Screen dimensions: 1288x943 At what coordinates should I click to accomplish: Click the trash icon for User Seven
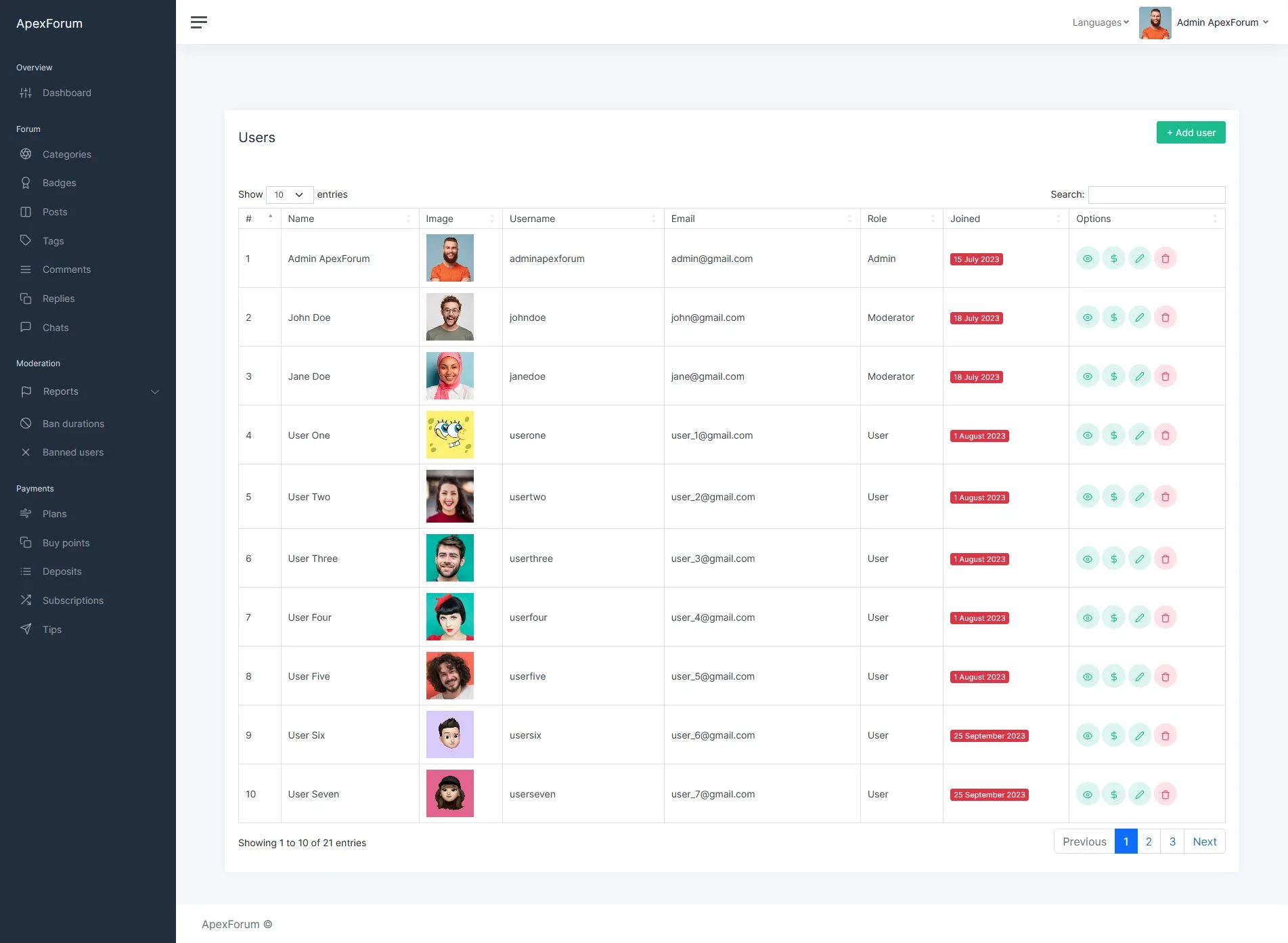(x=1165, y=794)
